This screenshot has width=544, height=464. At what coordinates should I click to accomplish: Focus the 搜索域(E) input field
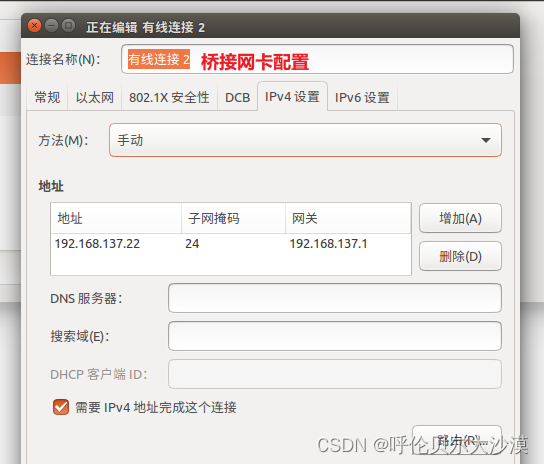click(335, 336)
